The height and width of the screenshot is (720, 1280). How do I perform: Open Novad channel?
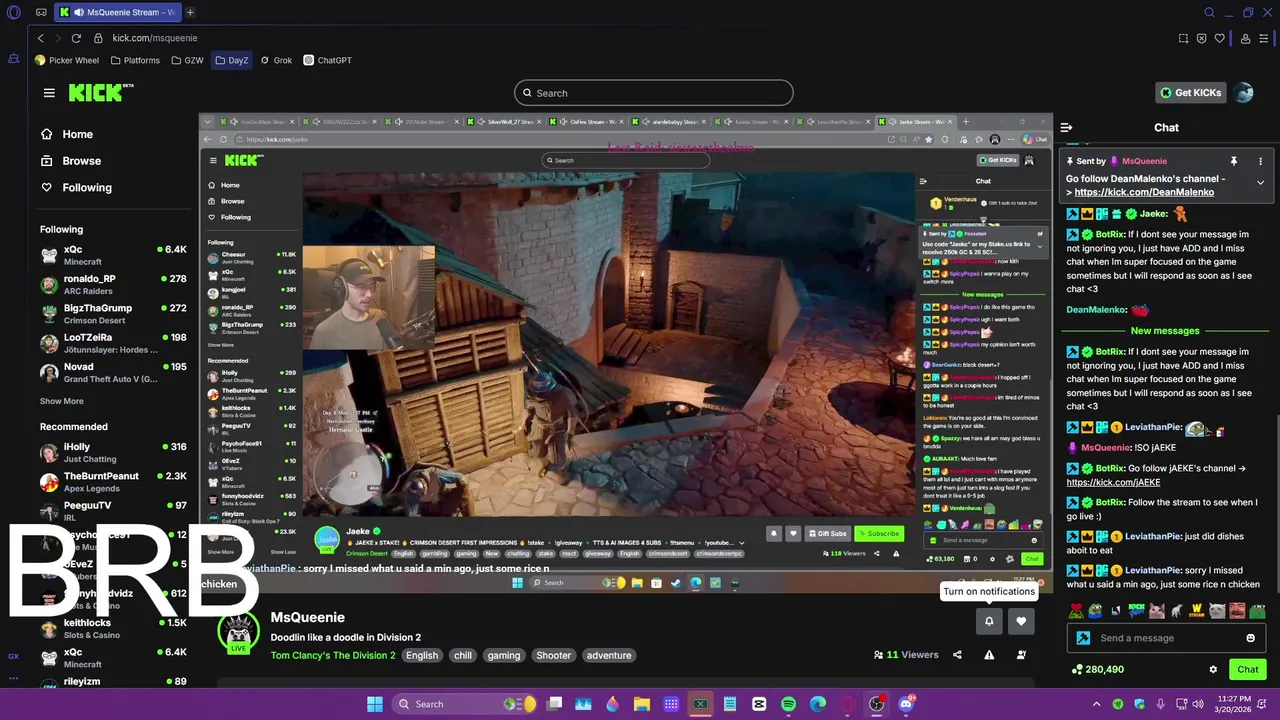[113, 373]
